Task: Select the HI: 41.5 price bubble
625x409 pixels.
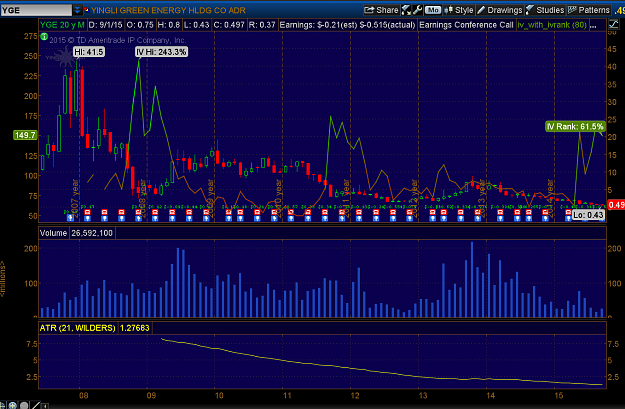Action: 89,52
